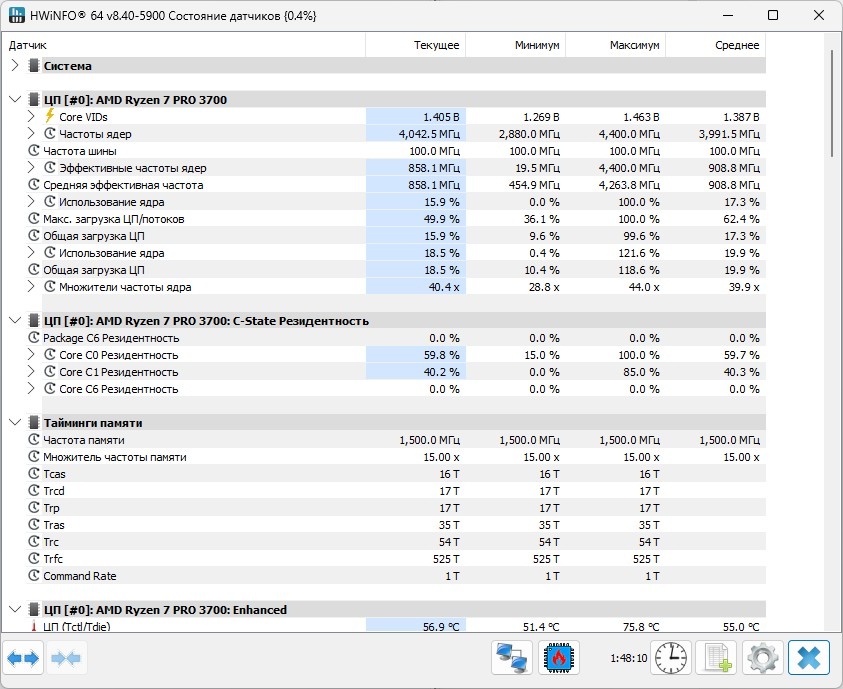Click the 525 T current Trfc value
Image resolution: width=843 pixels, height=689 pixels.
tap(446, 559)
